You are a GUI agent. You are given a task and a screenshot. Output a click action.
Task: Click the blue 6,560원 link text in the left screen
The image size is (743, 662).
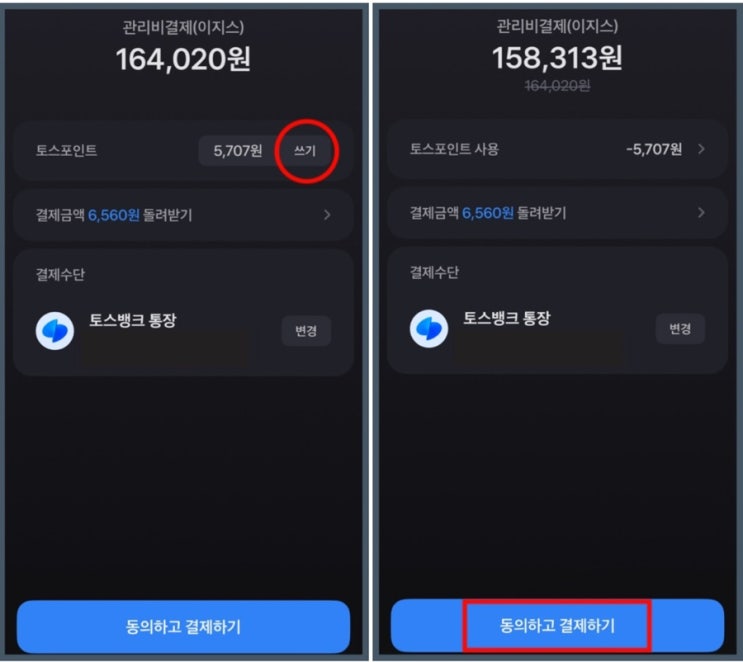click(x=114, y=215)
